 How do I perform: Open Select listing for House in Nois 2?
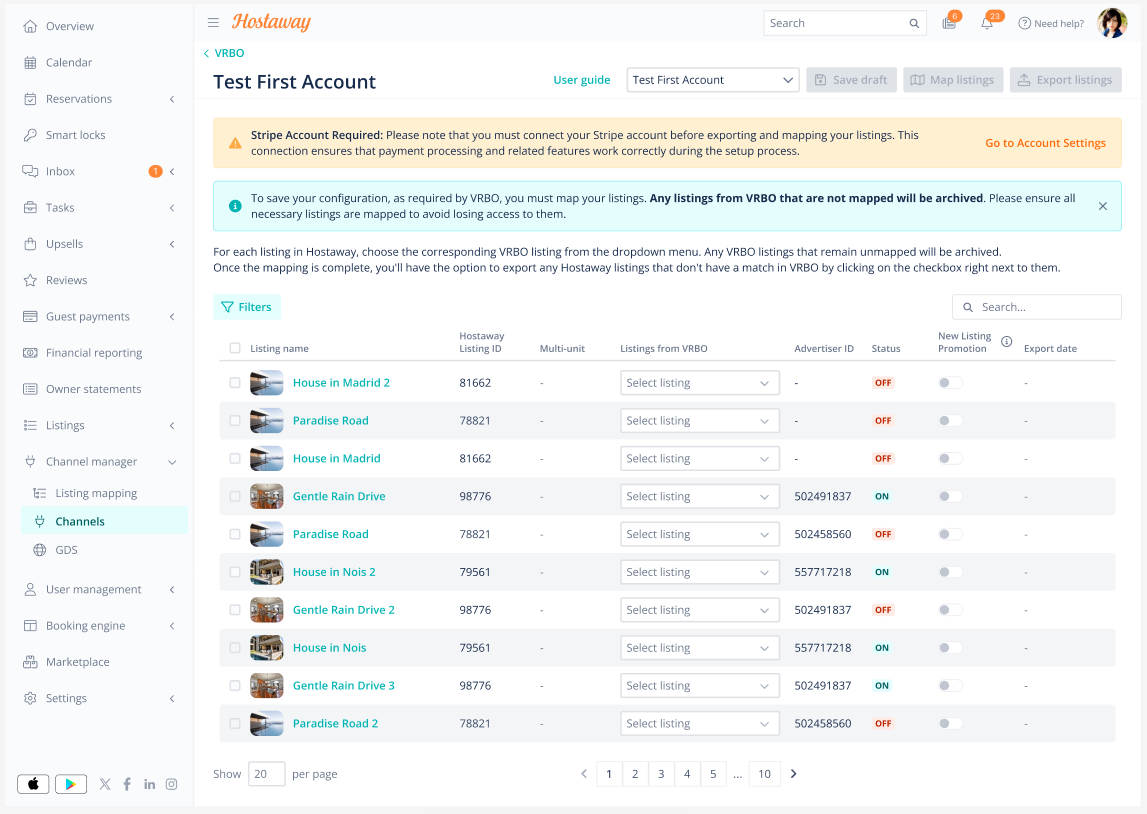coord(699,572)
